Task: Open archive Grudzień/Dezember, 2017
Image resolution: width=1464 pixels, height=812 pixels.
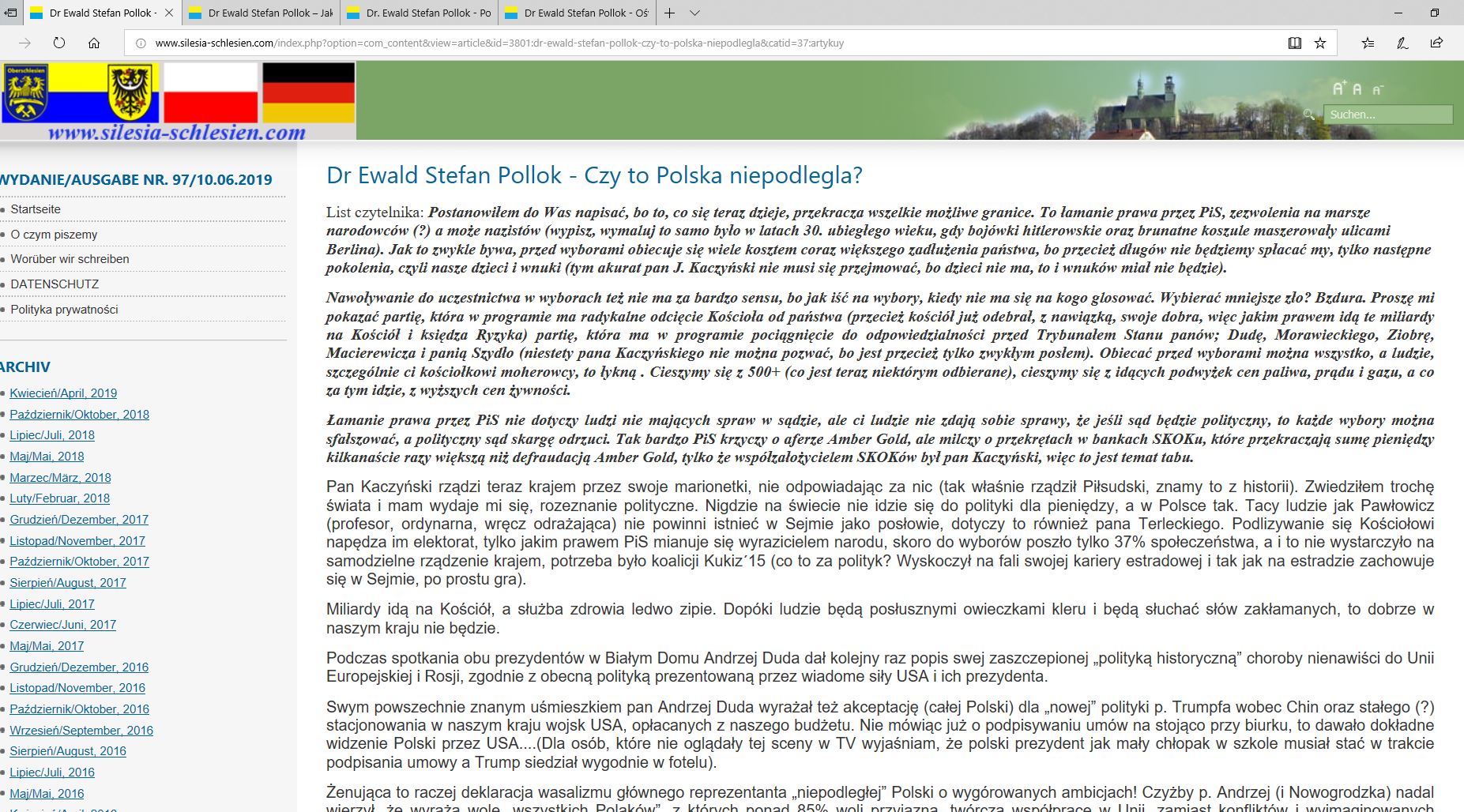Action: coord(79,520)
